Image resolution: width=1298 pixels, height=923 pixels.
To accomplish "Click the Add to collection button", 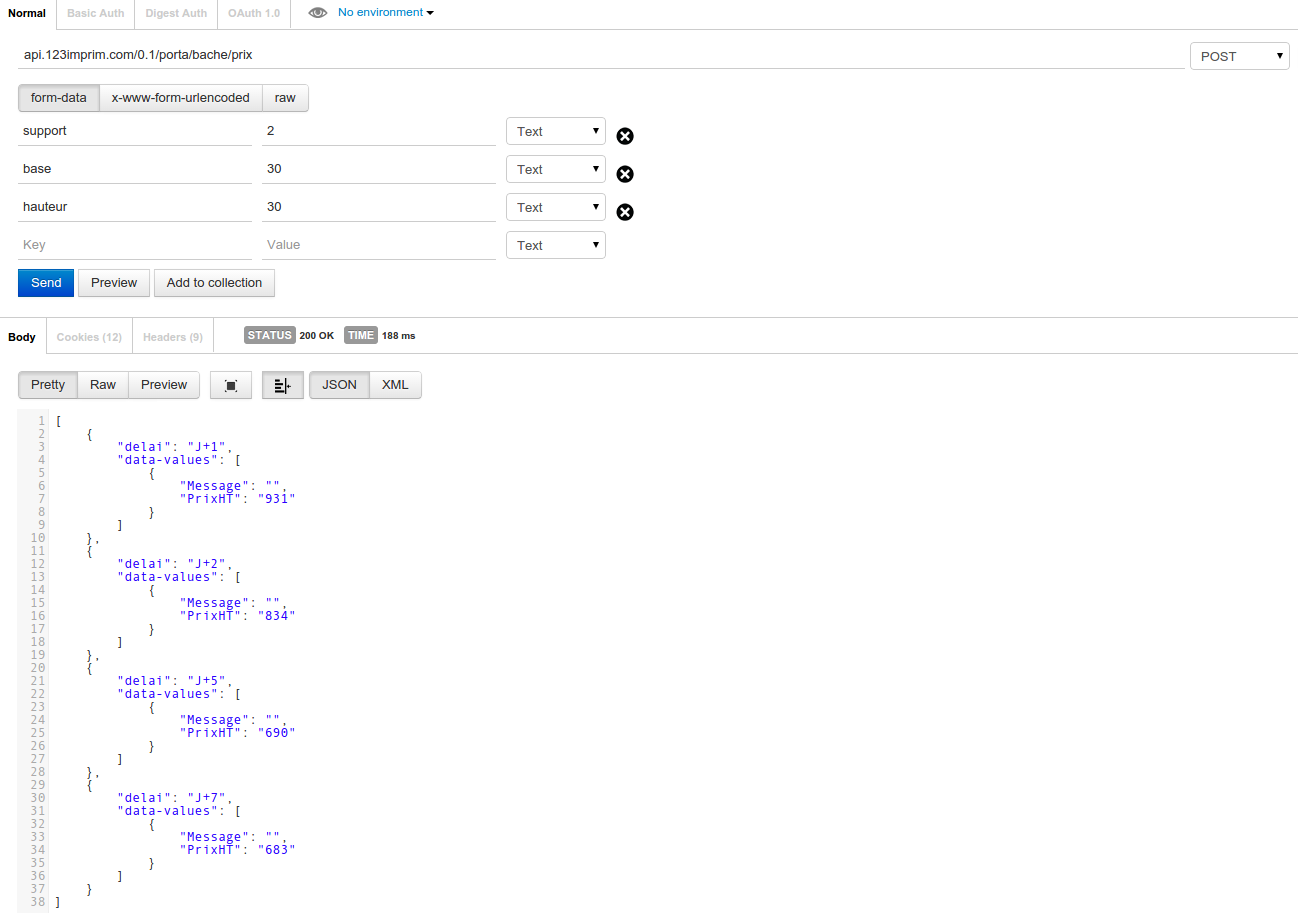I will coord(214,283).
